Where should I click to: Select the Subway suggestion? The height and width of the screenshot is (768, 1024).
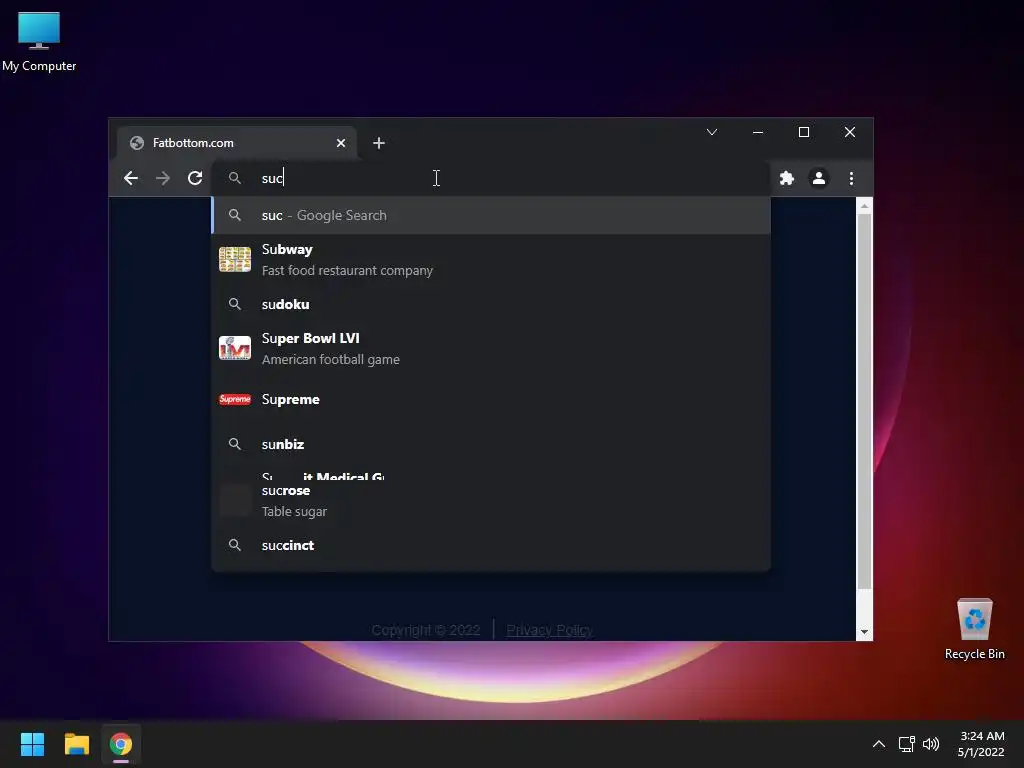[491, 260]
